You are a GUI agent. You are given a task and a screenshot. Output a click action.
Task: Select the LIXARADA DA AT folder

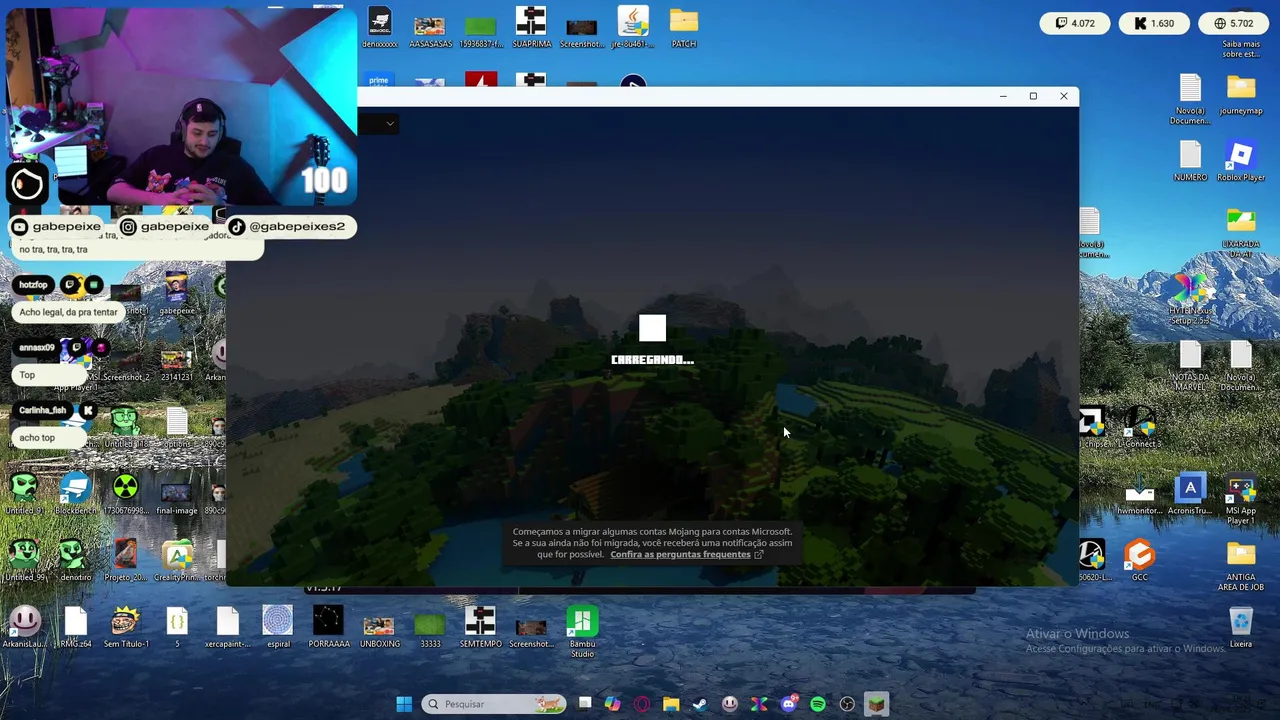pos(1241,232)
